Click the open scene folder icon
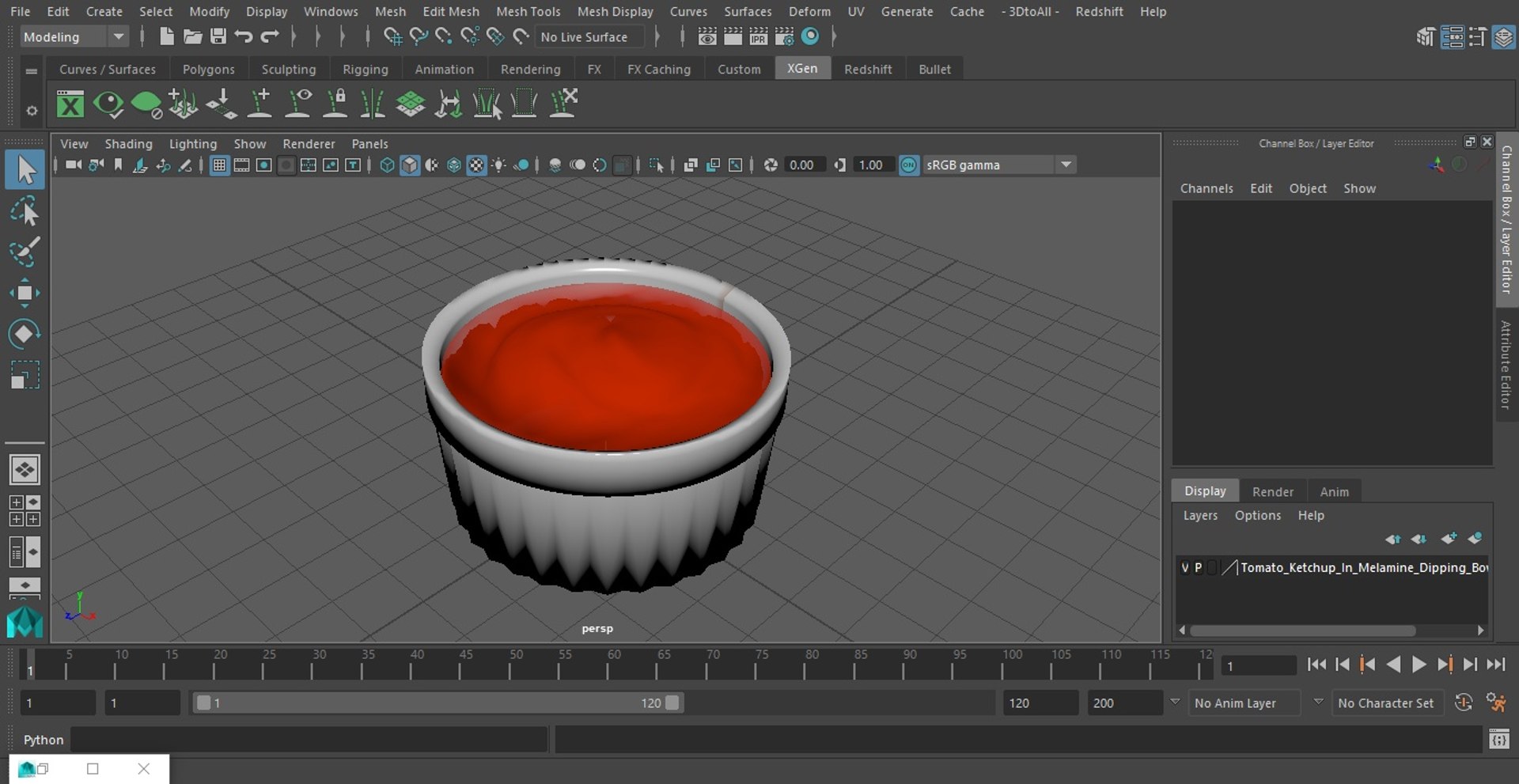Image resolution: width=1519 pixels, height=784 pixels. (192, 36)
